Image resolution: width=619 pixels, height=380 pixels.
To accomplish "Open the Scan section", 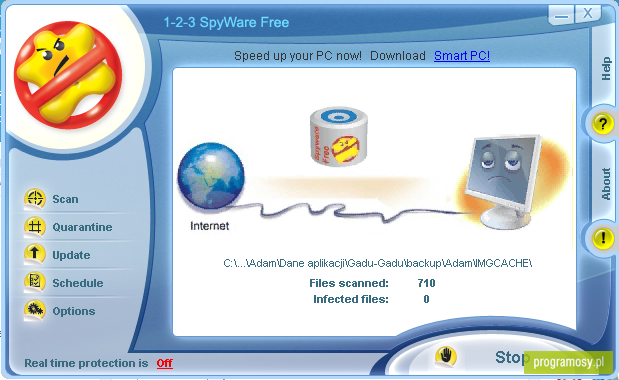I will [65, 199].
